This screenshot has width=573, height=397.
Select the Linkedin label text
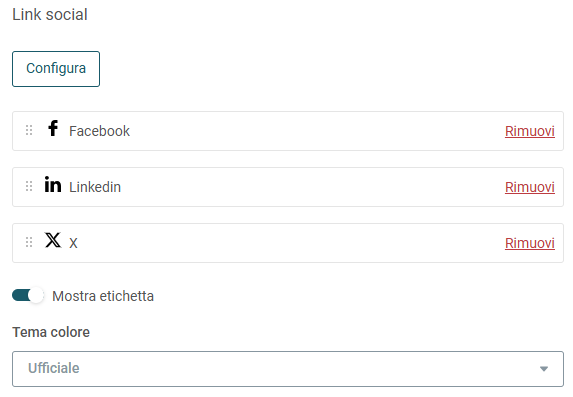[95, 187]
